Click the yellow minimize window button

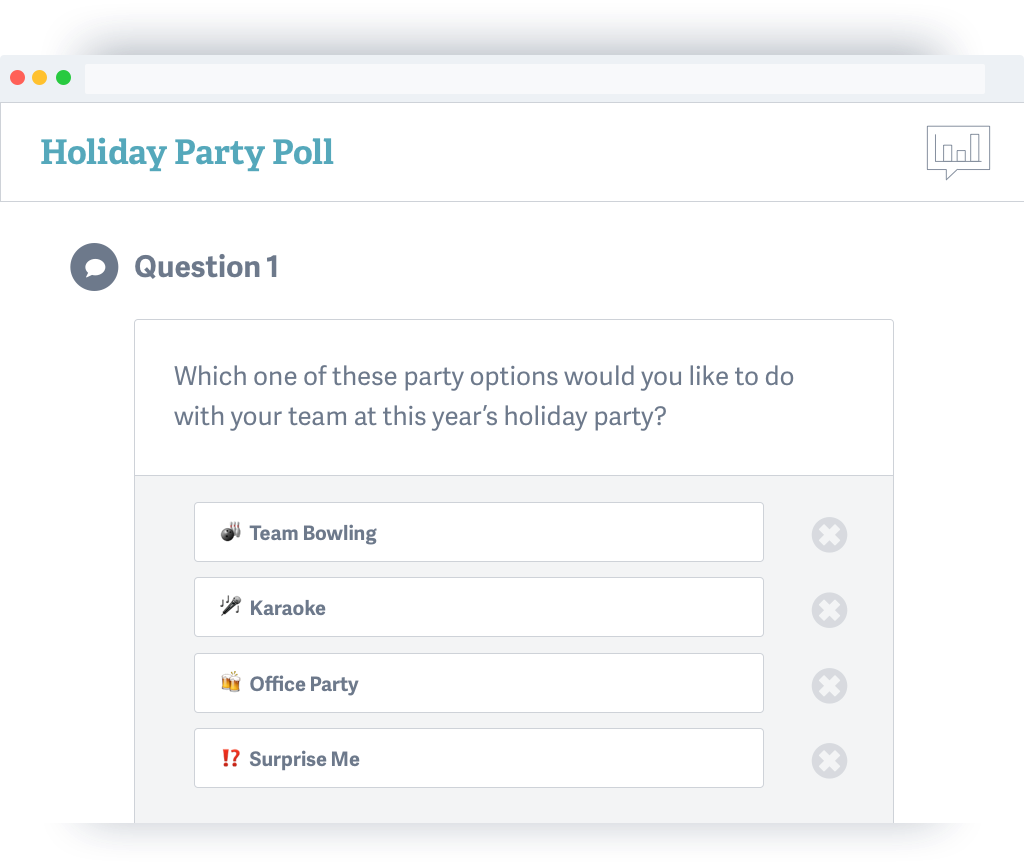tap(40, 78)
